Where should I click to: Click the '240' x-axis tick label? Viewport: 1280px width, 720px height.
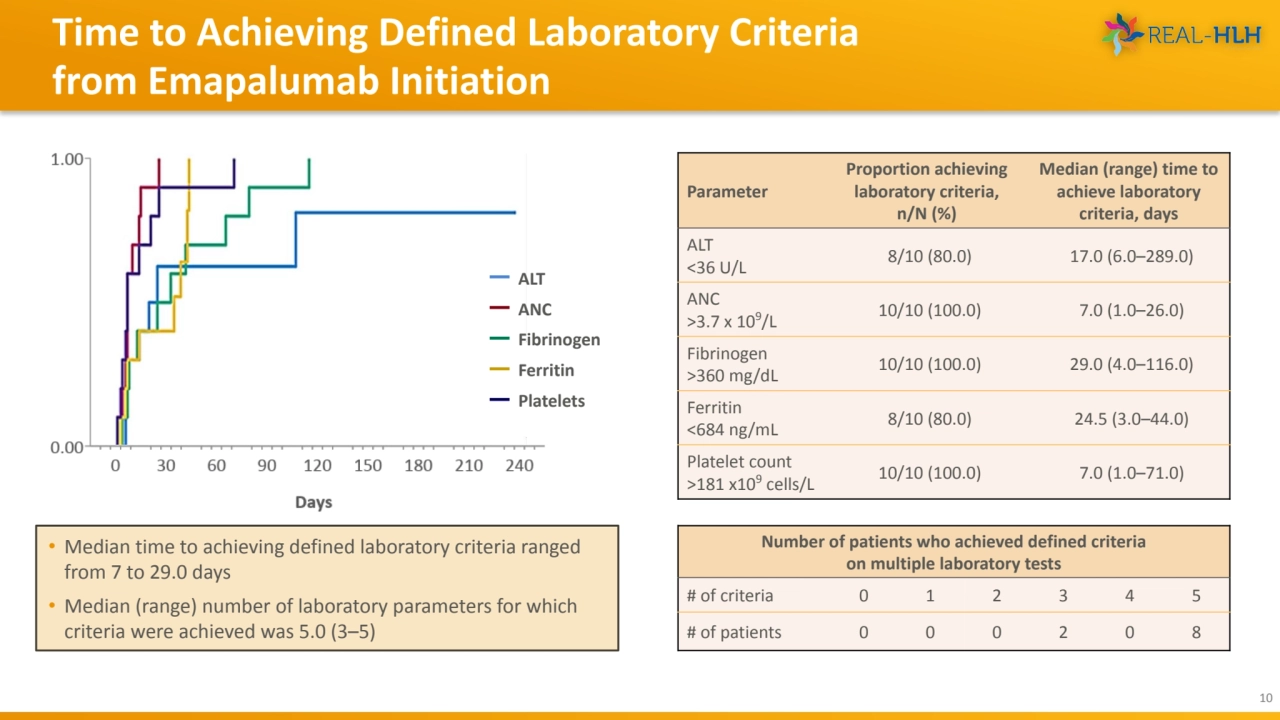click(x=518, y=465)
